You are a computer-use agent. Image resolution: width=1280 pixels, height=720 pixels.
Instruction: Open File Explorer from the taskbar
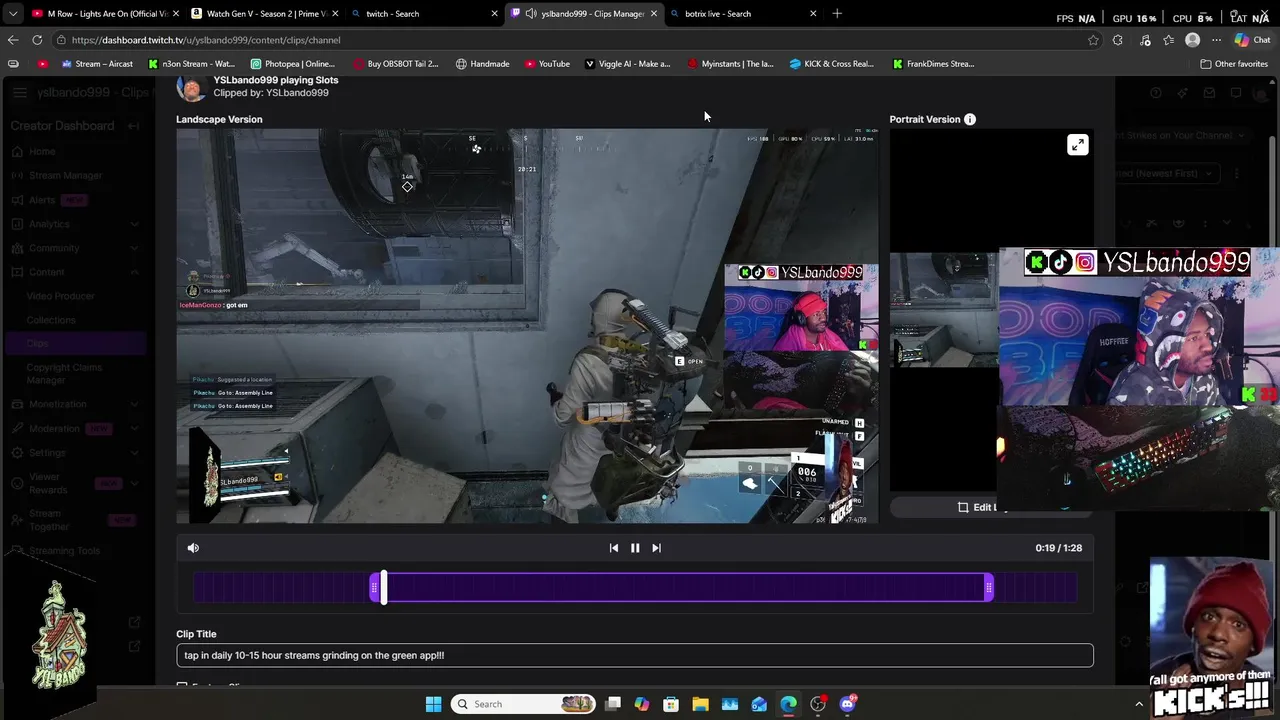click(700, 704)
